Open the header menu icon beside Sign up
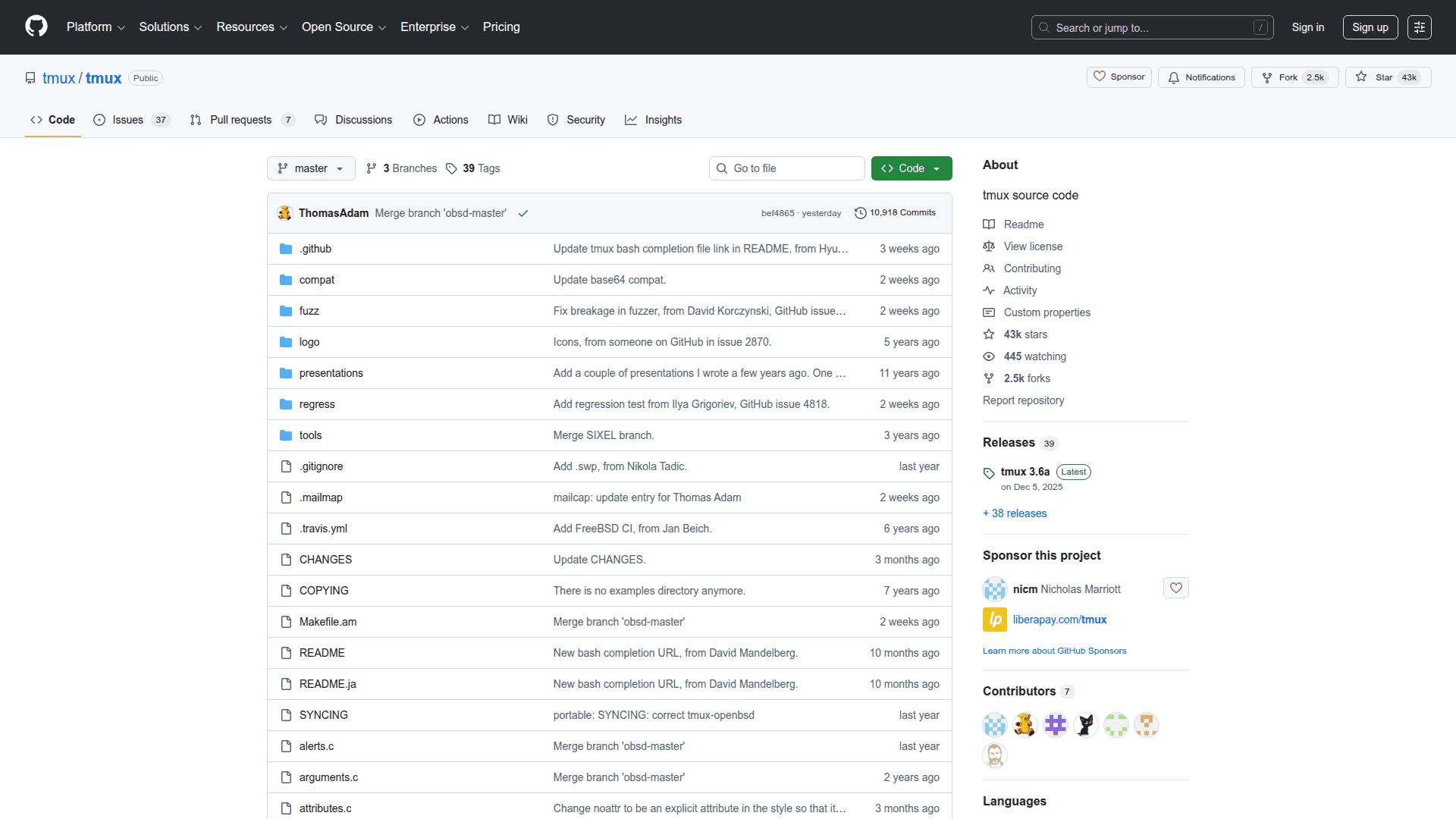Screen dimensions: 1456x819 pos(1420,27)
